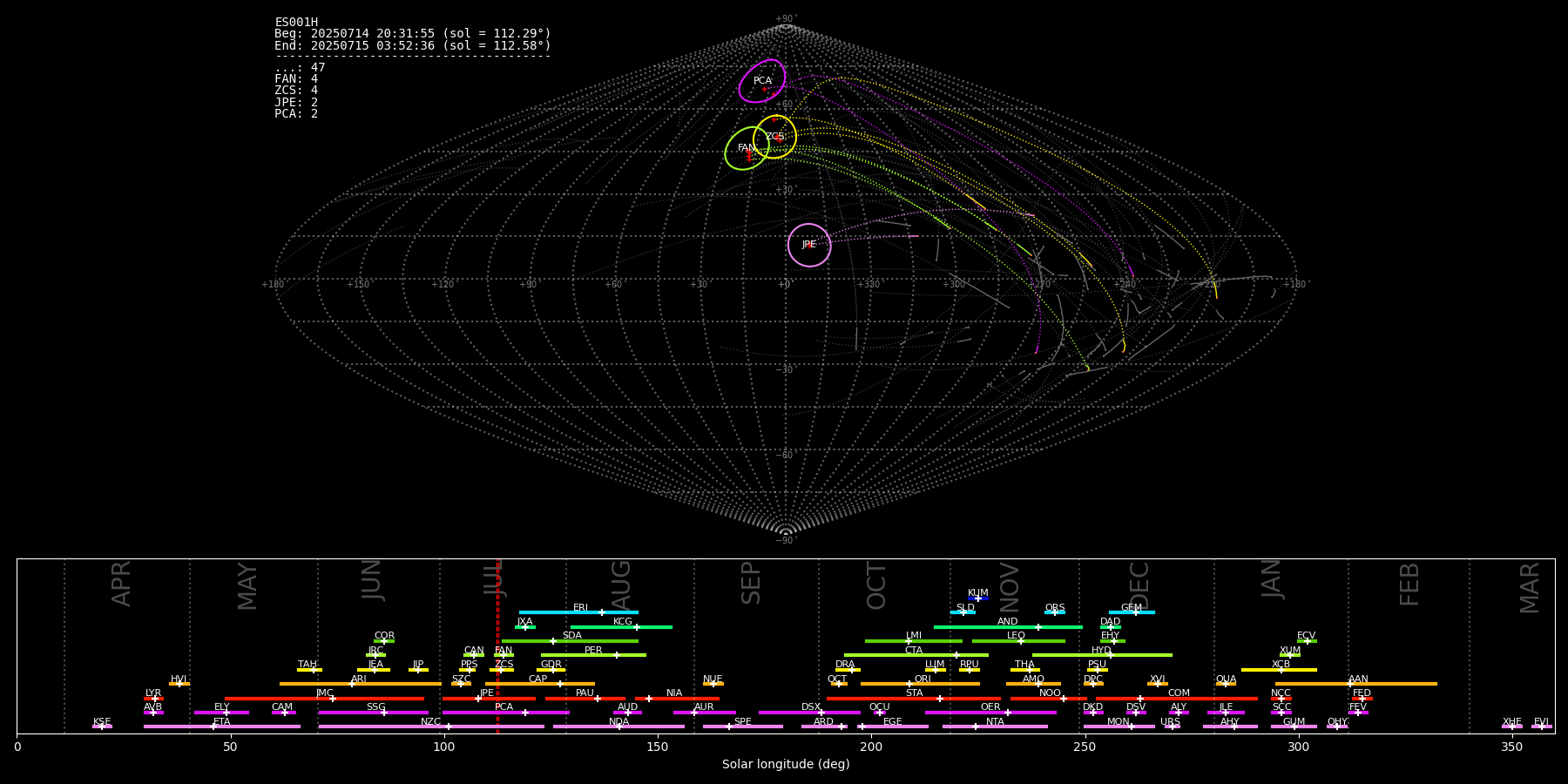
Task: Click the NZC shower bar in the timeline
Action: click(431, 727)
